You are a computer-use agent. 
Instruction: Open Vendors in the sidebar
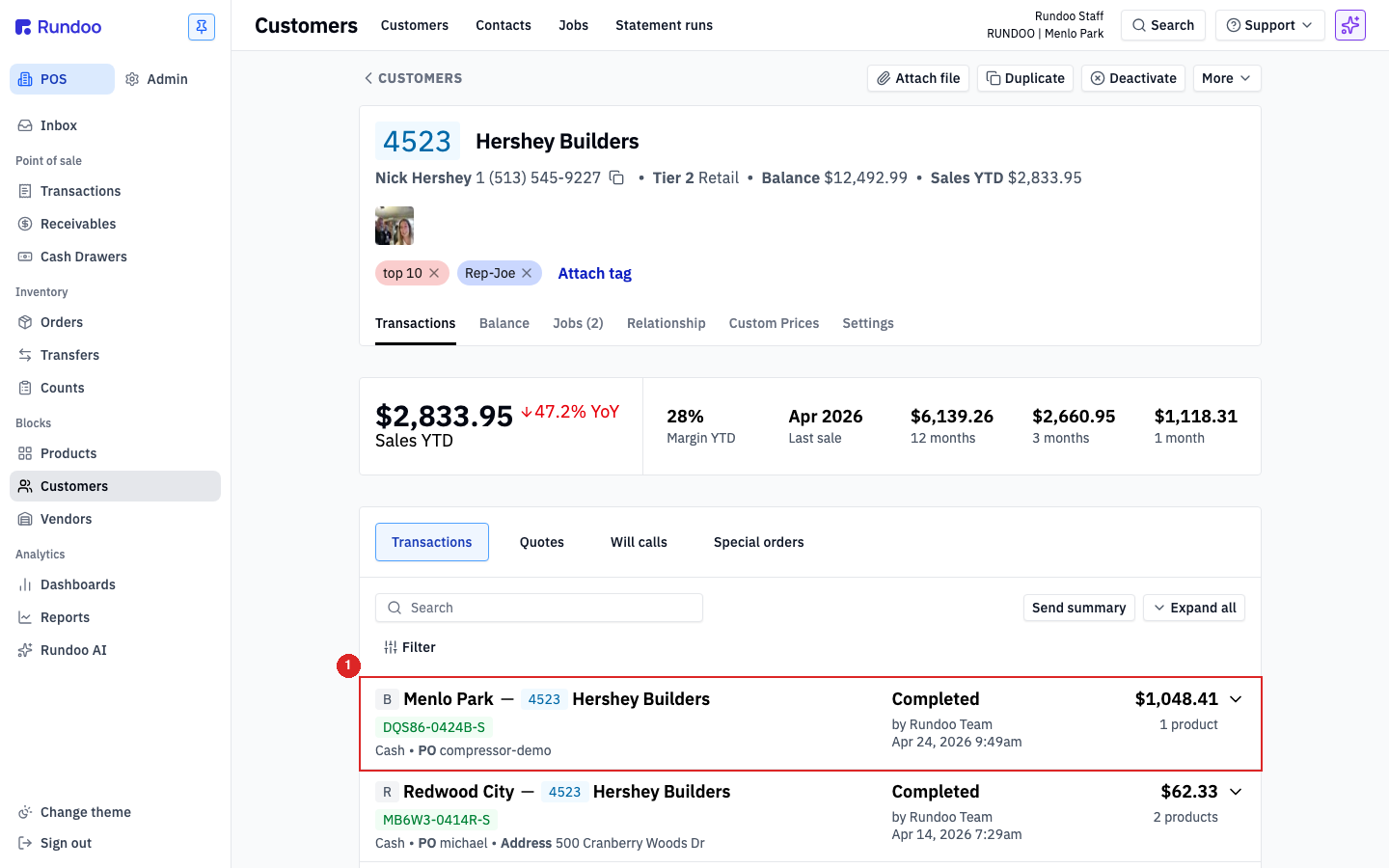click(x=116, y=519)
